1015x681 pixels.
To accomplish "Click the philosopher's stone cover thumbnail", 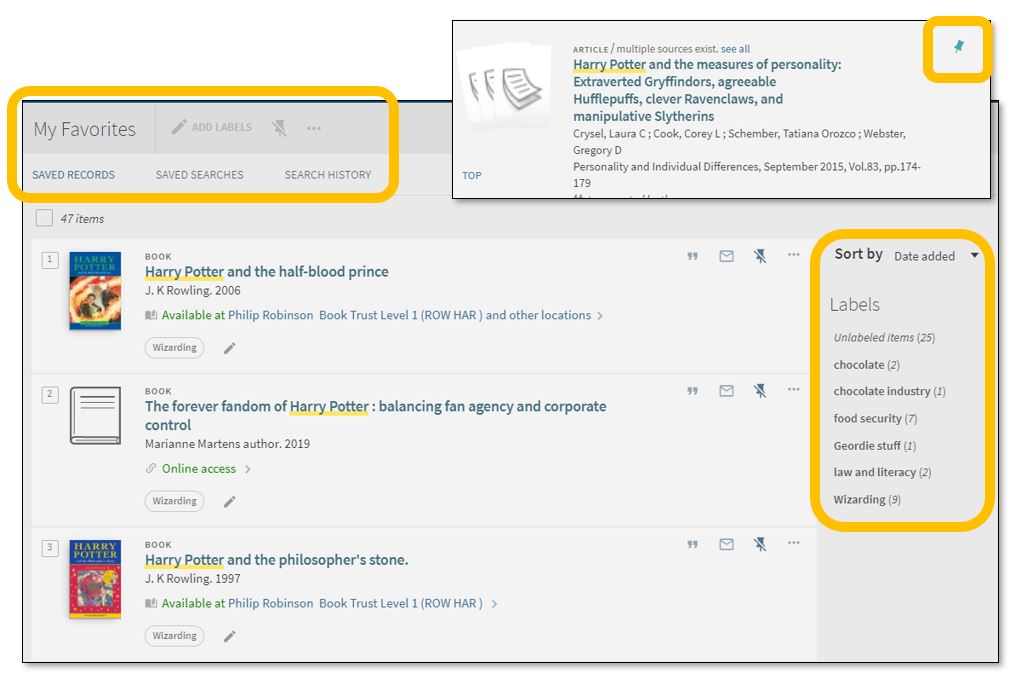I will coord(95,579).
